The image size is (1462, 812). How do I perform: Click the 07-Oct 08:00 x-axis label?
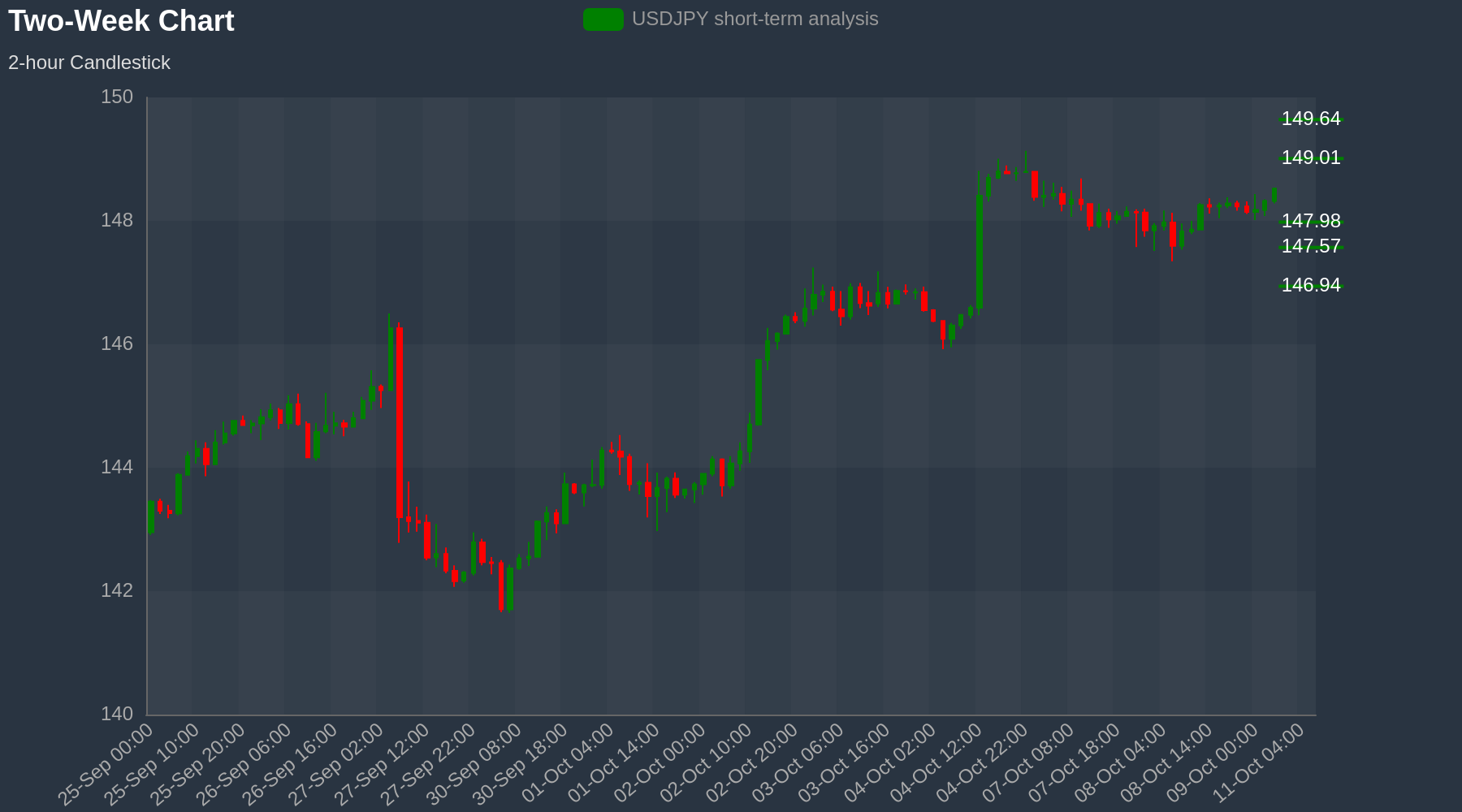click(1027, 764)
